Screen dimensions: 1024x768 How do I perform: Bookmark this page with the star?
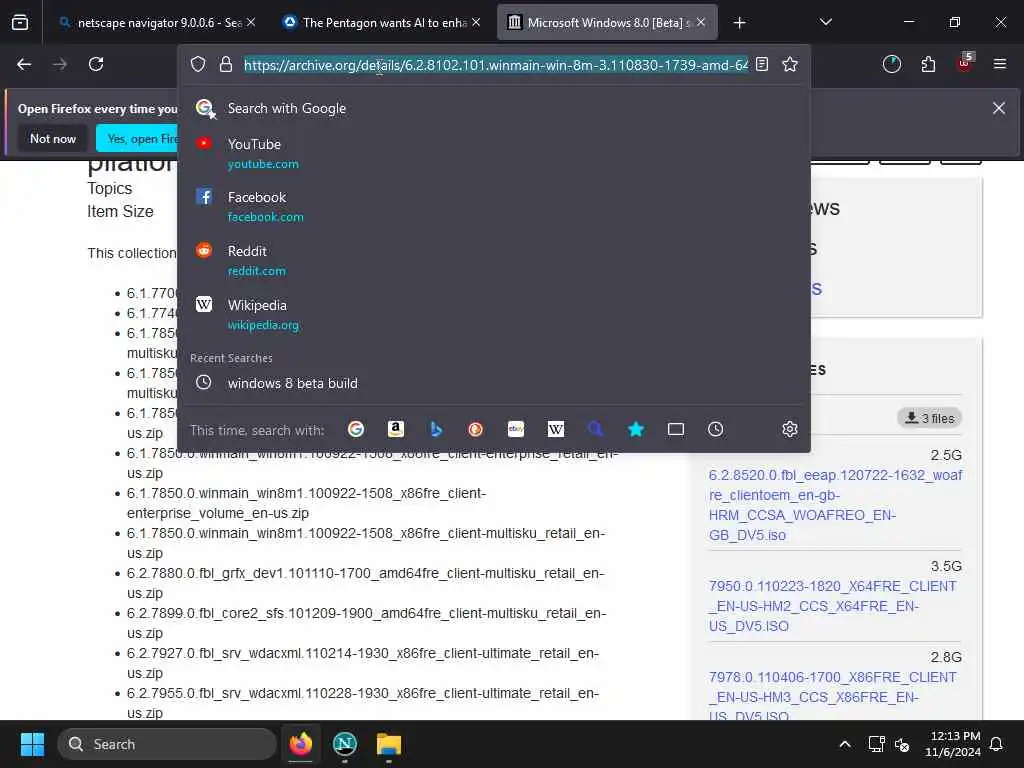click(790, 64)
